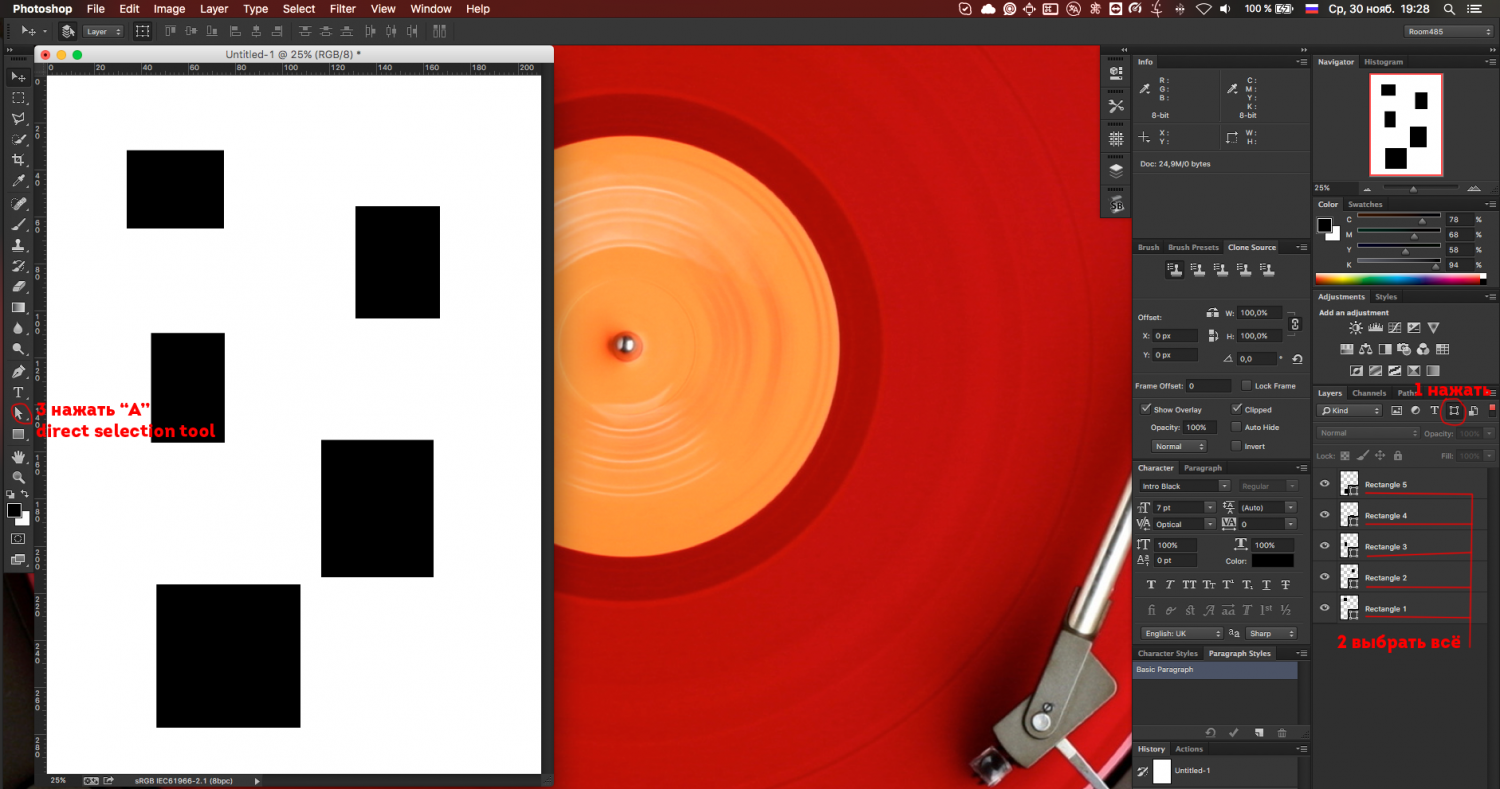Filter layers by shape layers icon
Image resolution: width=1500 pixels, height=789 pixels.
(1454, 411)
